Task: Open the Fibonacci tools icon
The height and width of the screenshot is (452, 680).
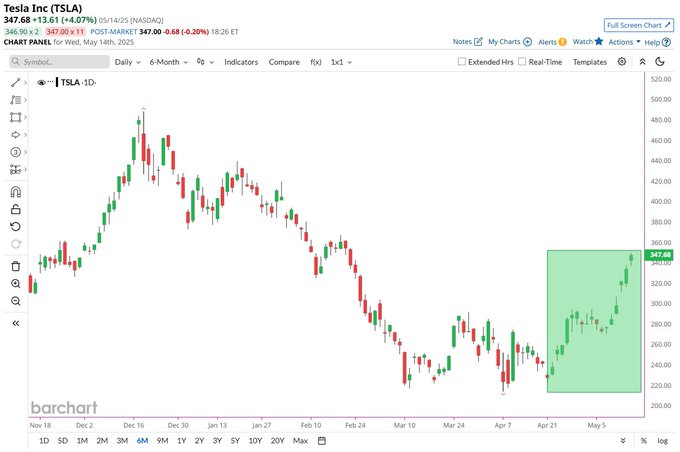Action: point(15,100)
